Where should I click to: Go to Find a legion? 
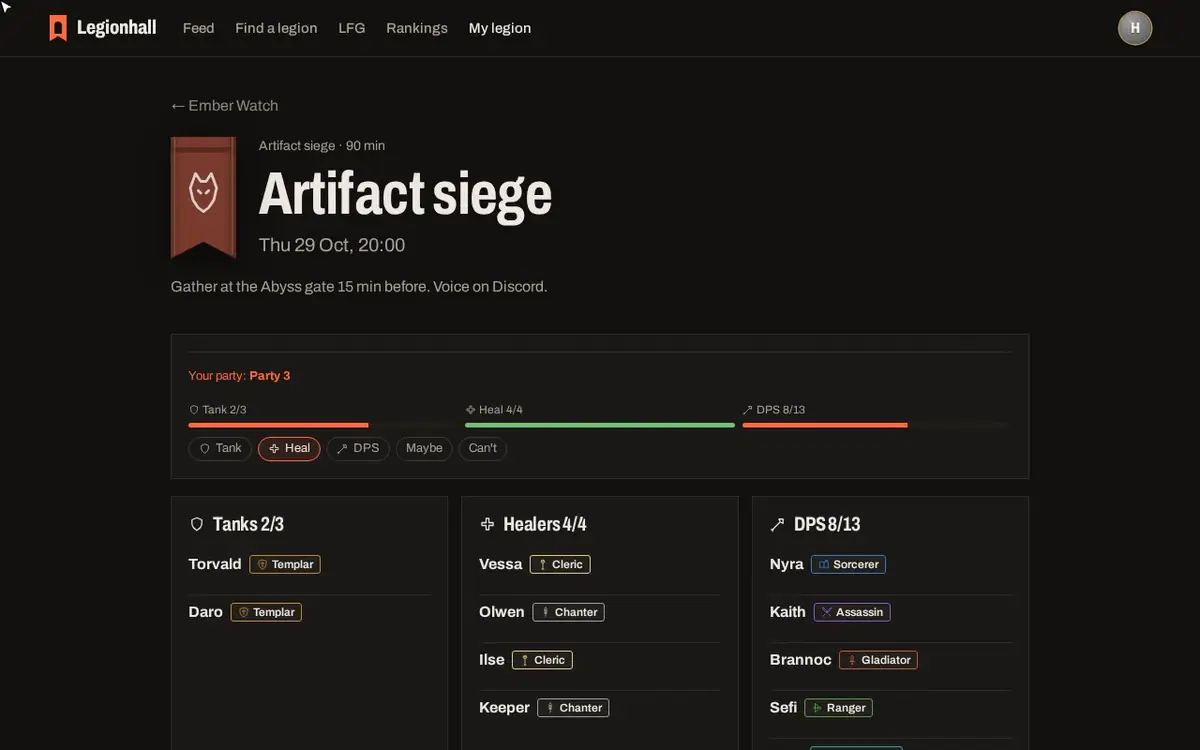click(x=276, y=28)
